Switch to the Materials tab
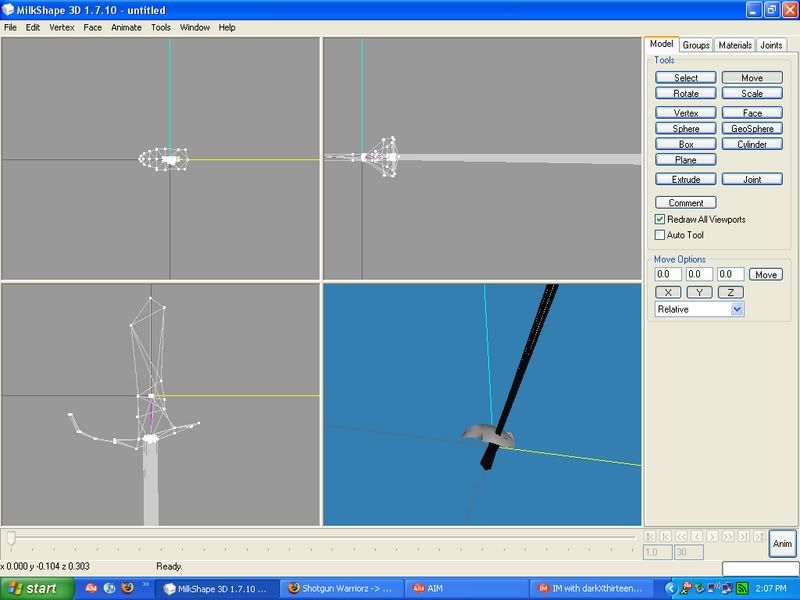Image resolution: width=800 pixels, height=600 pixels. coord(735,45)
